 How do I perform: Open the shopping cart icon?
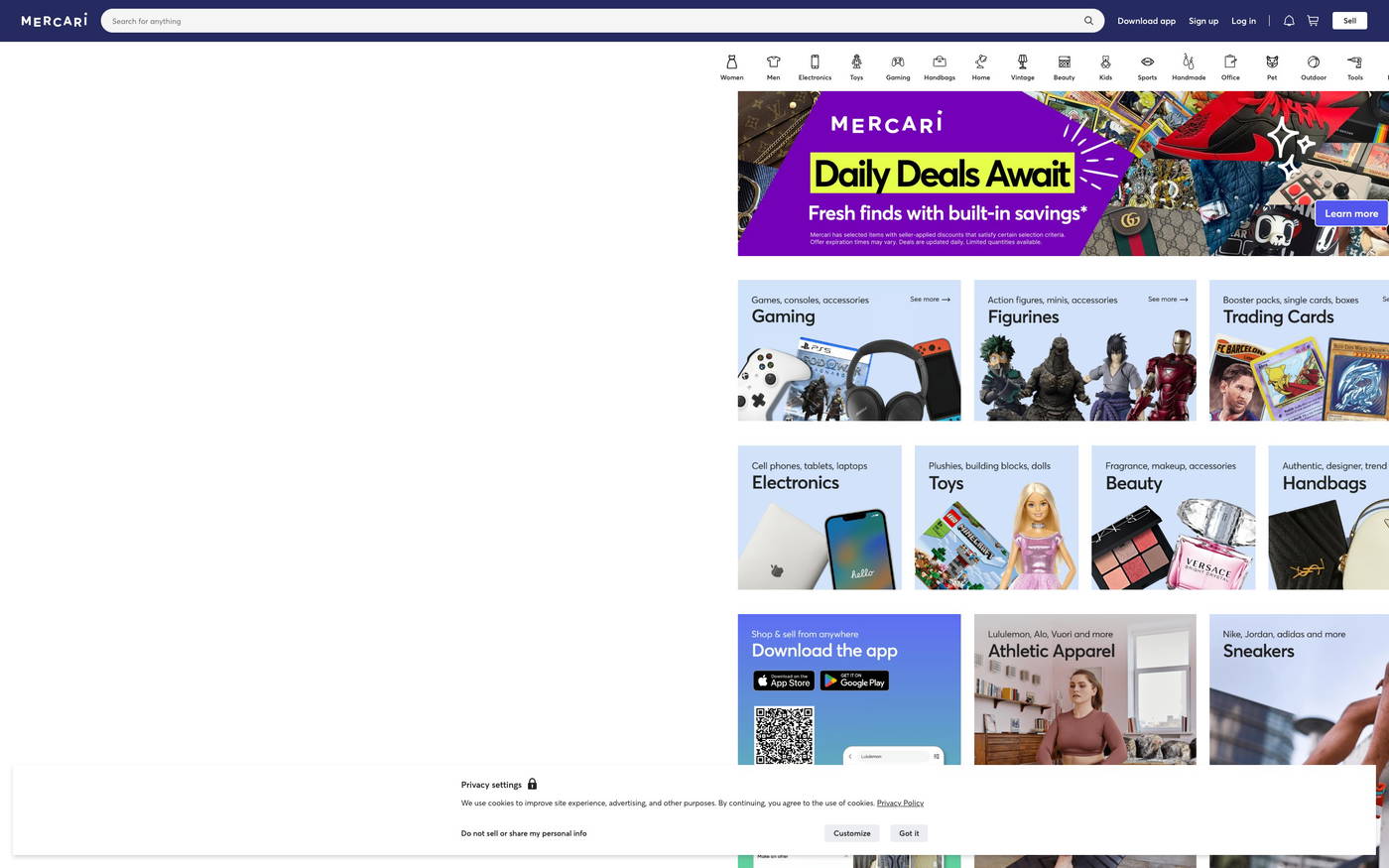pyautogui.click(x=1313, y=21)
